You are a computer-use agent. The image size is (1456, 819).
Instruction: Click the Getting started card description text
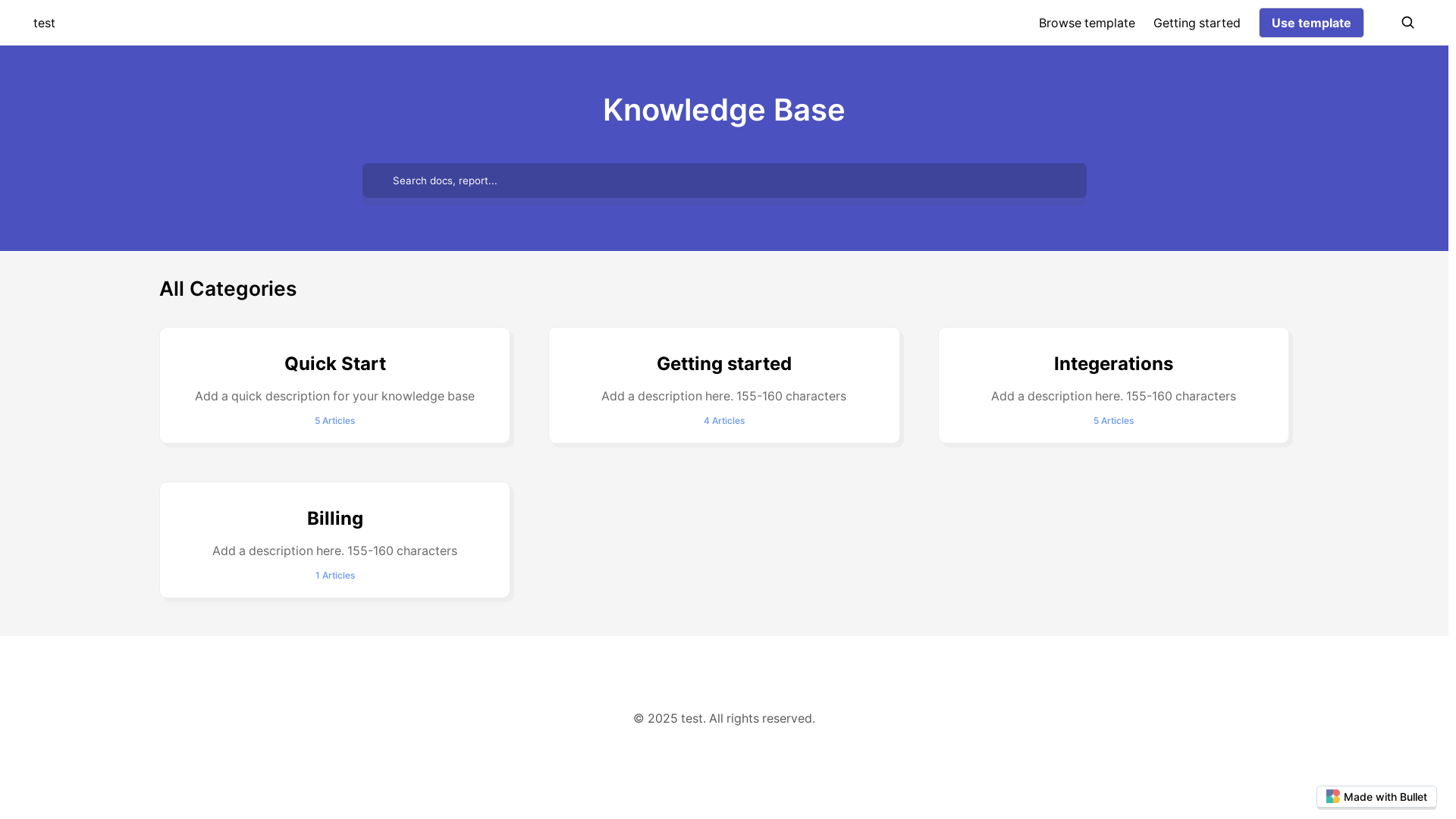pos(723,396)
